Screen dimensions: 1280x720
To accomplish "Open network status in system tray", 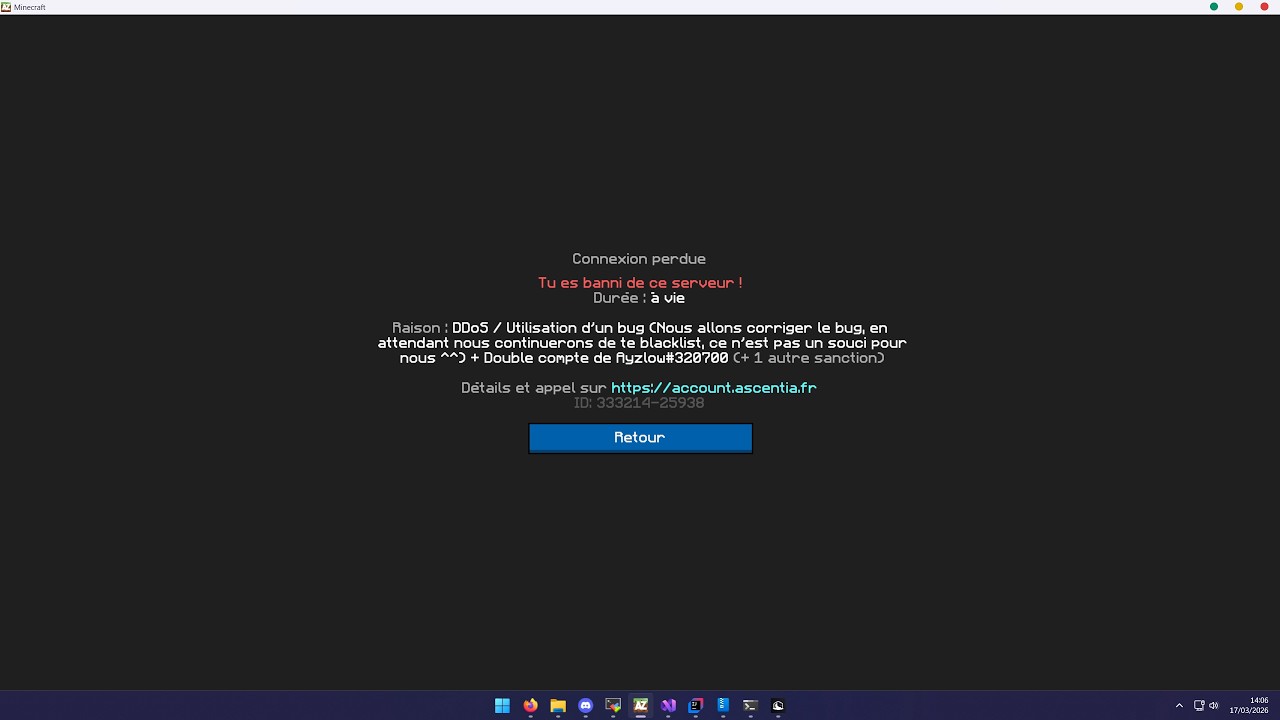I will point(1199,705).
